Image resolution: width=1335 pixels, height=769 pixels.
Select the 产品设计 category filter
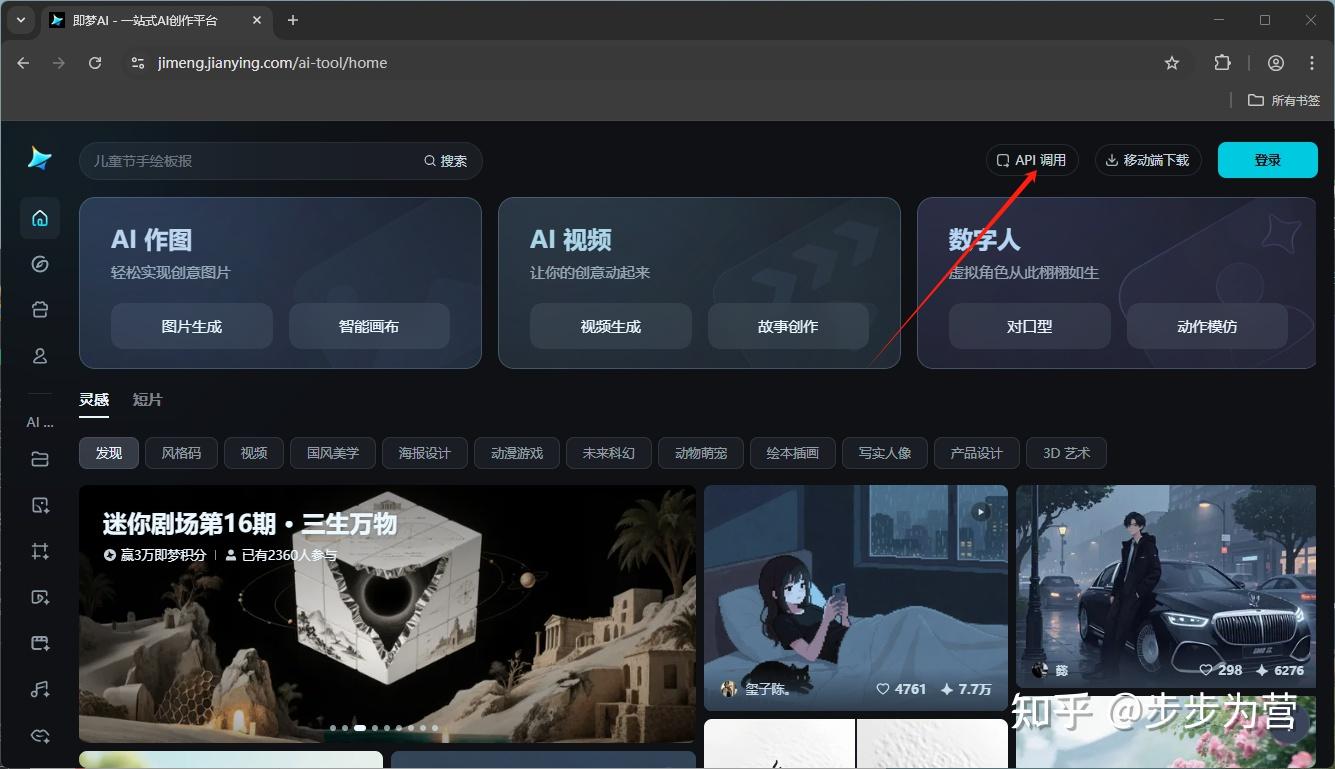[977, 453]
